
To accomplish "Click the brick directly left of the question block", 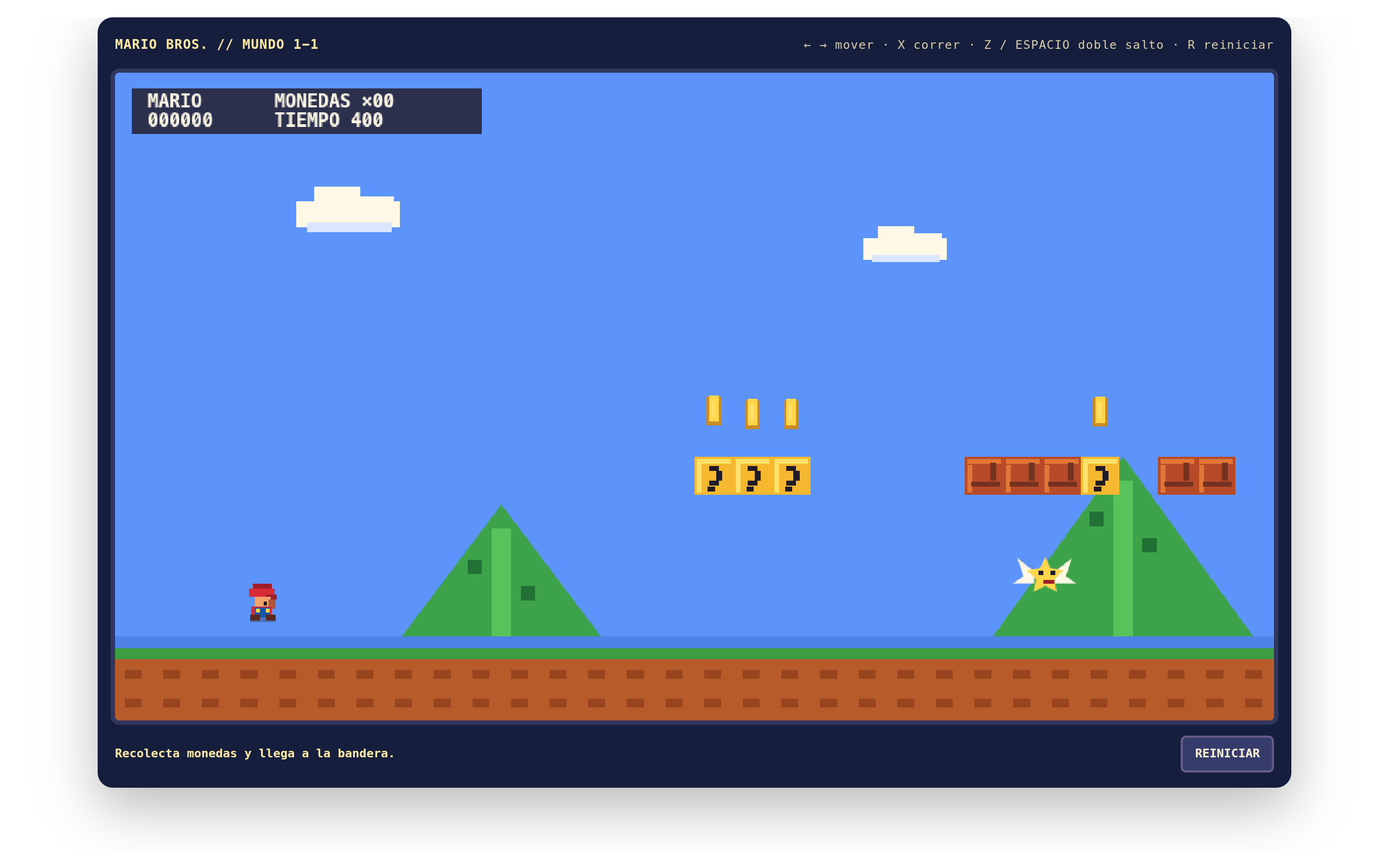I will (x=1061, y=475).
